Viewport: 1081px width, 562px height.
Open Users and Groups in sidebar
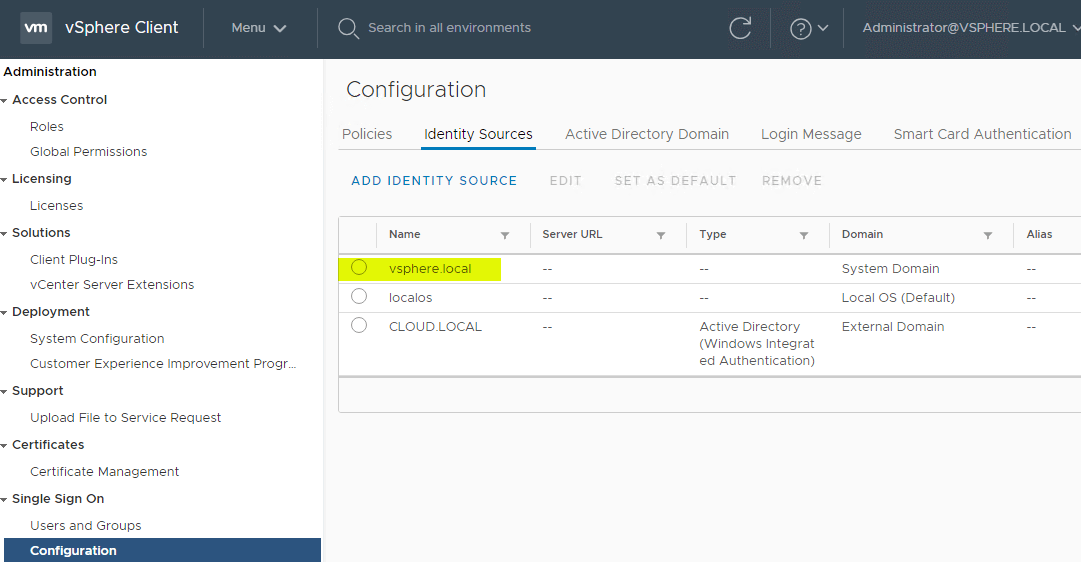click(x=85, y=525)
